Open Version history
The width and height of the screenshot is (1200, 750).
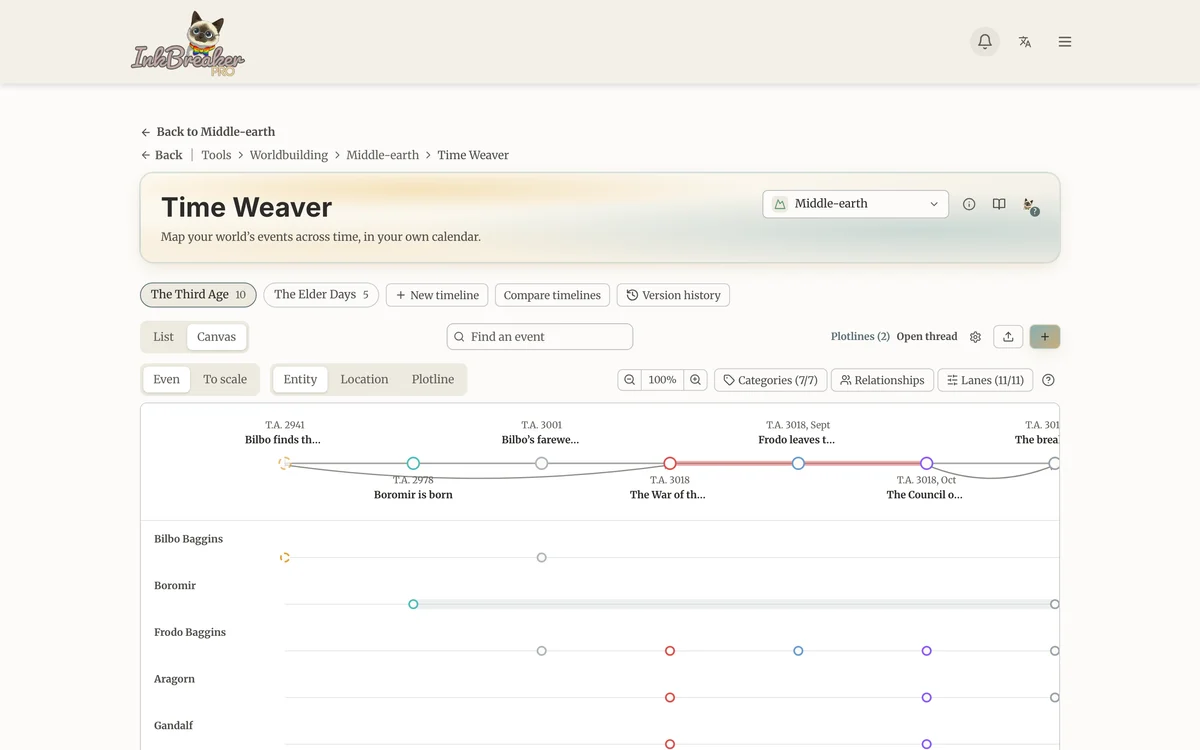(673, 295)
